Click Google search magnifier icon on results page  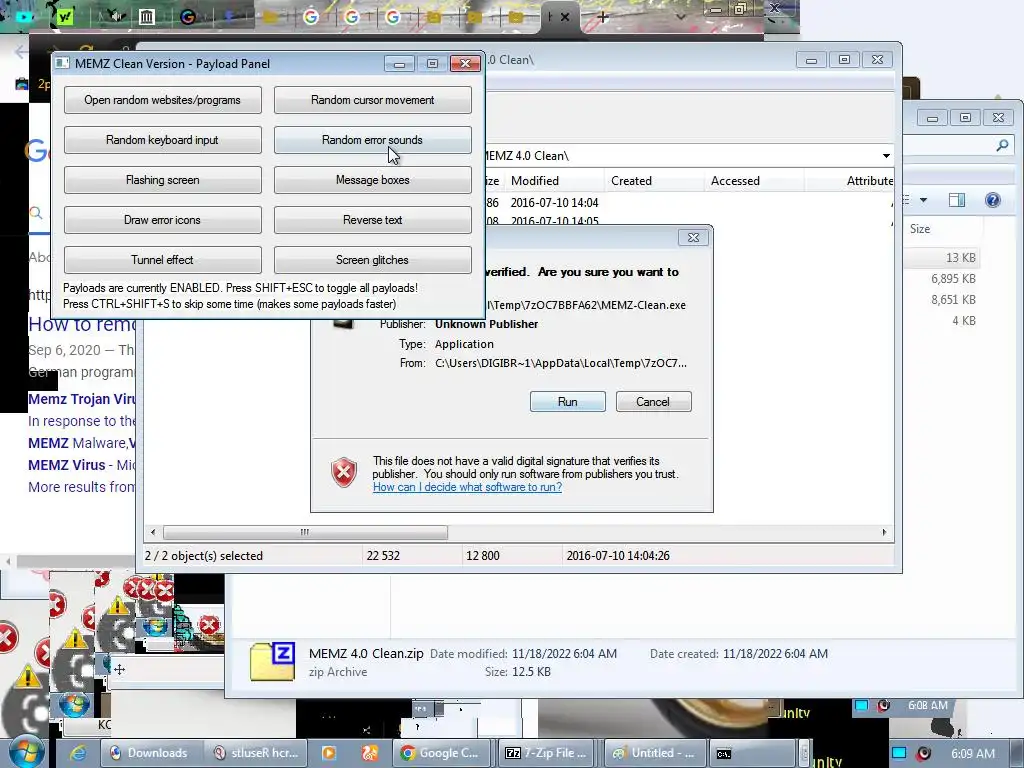36,212
